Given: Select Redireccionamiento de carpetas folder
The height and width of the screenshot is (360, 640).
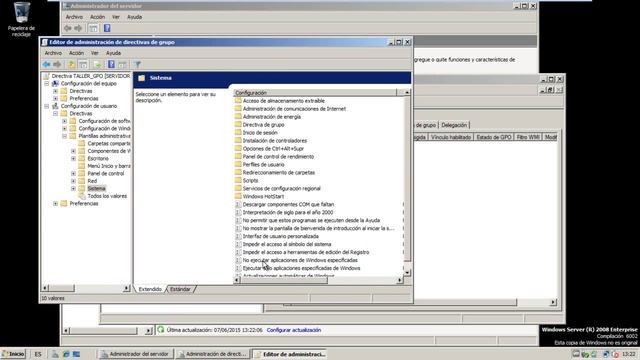Looking at the screenshot, I should [x=278, y=172].
